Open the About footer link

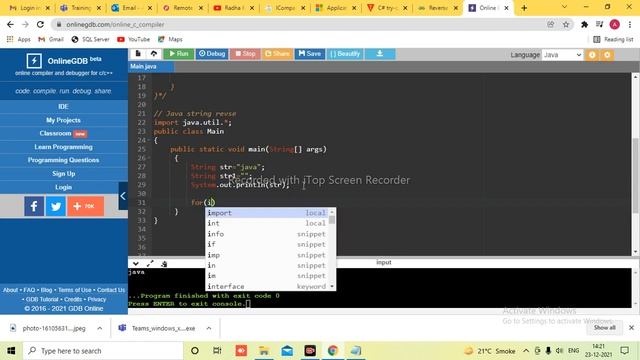coord(10,290)
